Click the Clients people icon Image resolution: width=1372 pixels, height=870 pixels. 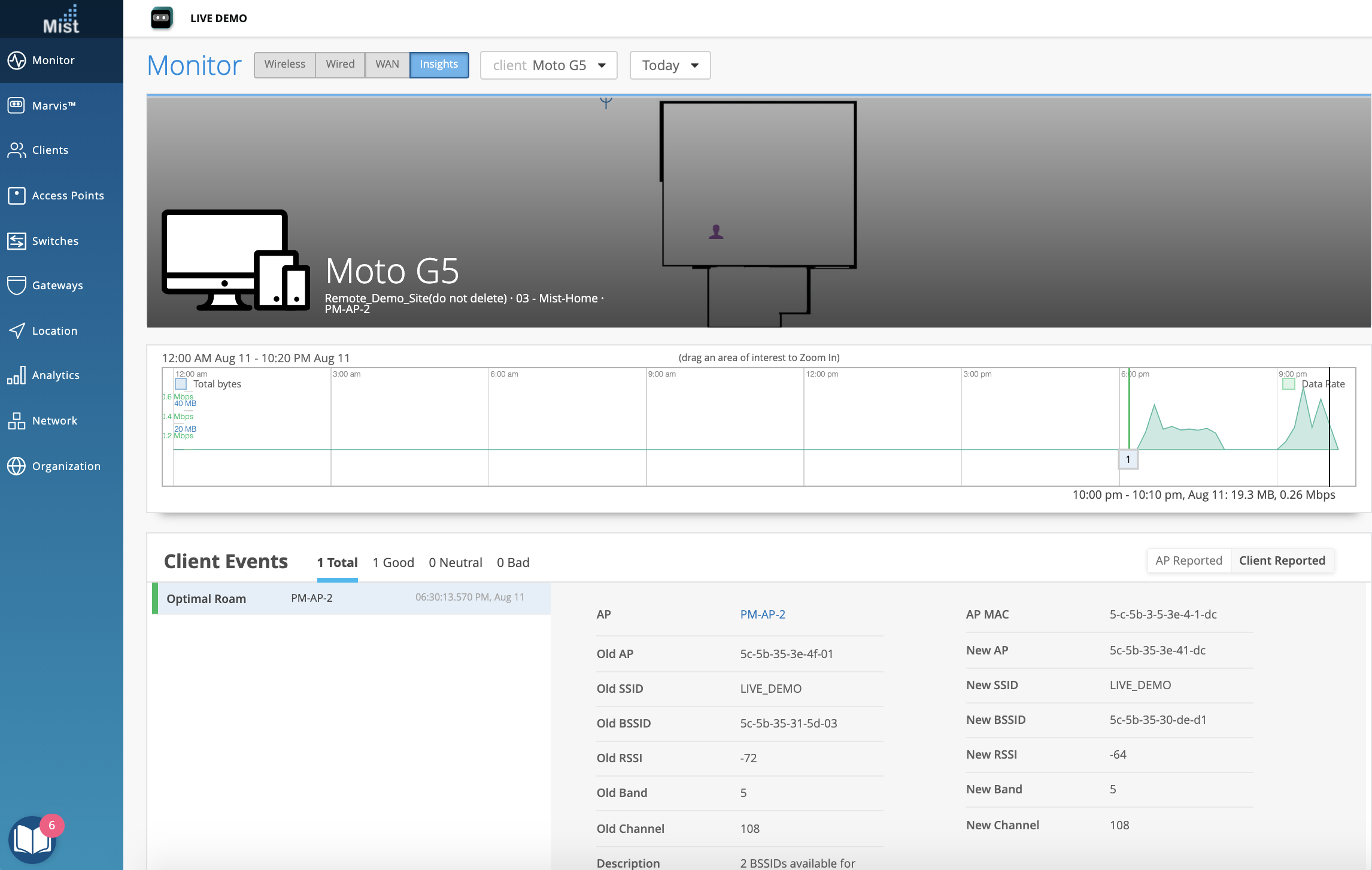(16, 150)
